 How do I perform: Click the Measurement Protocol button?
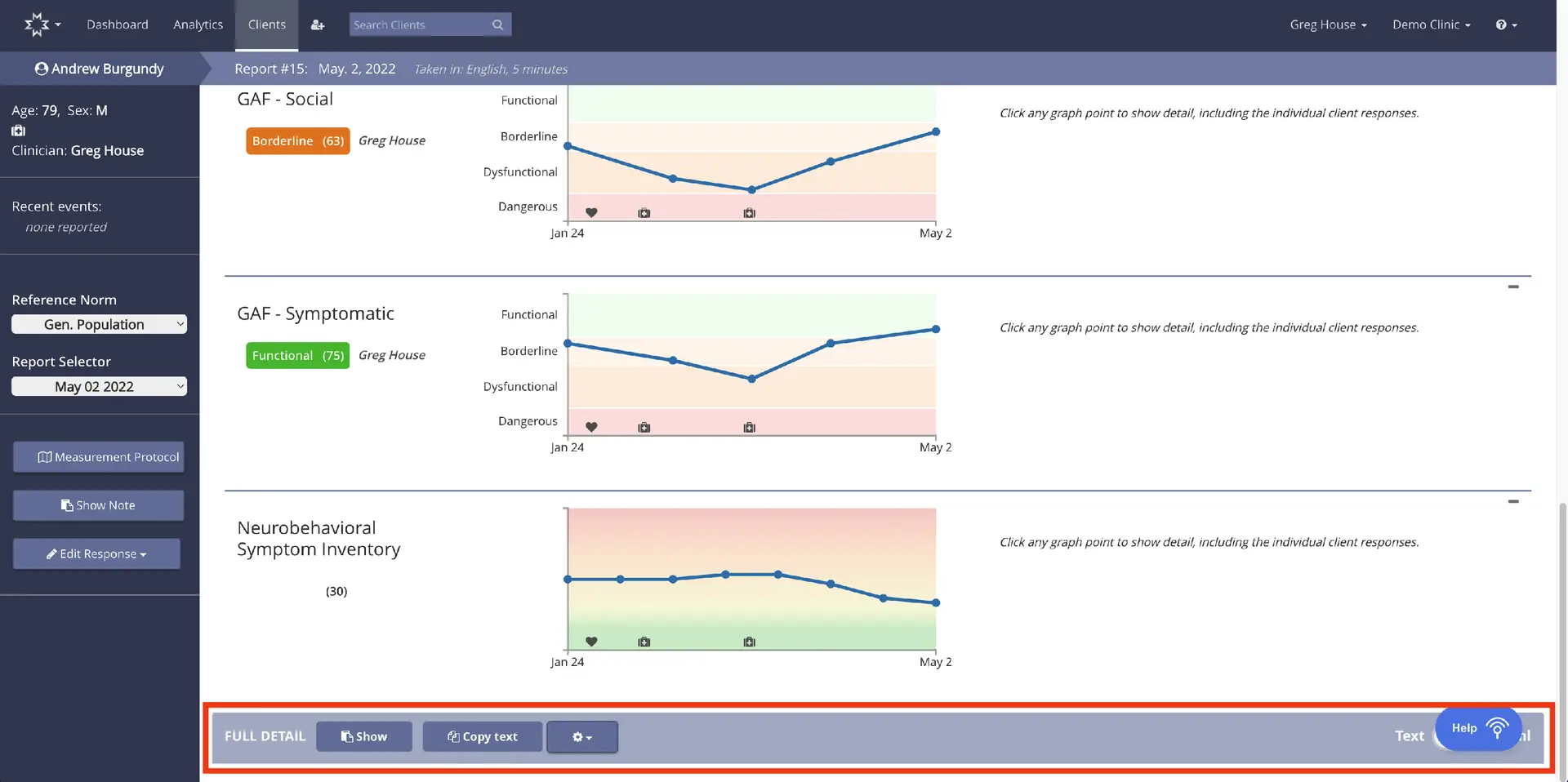pos(98,456)
